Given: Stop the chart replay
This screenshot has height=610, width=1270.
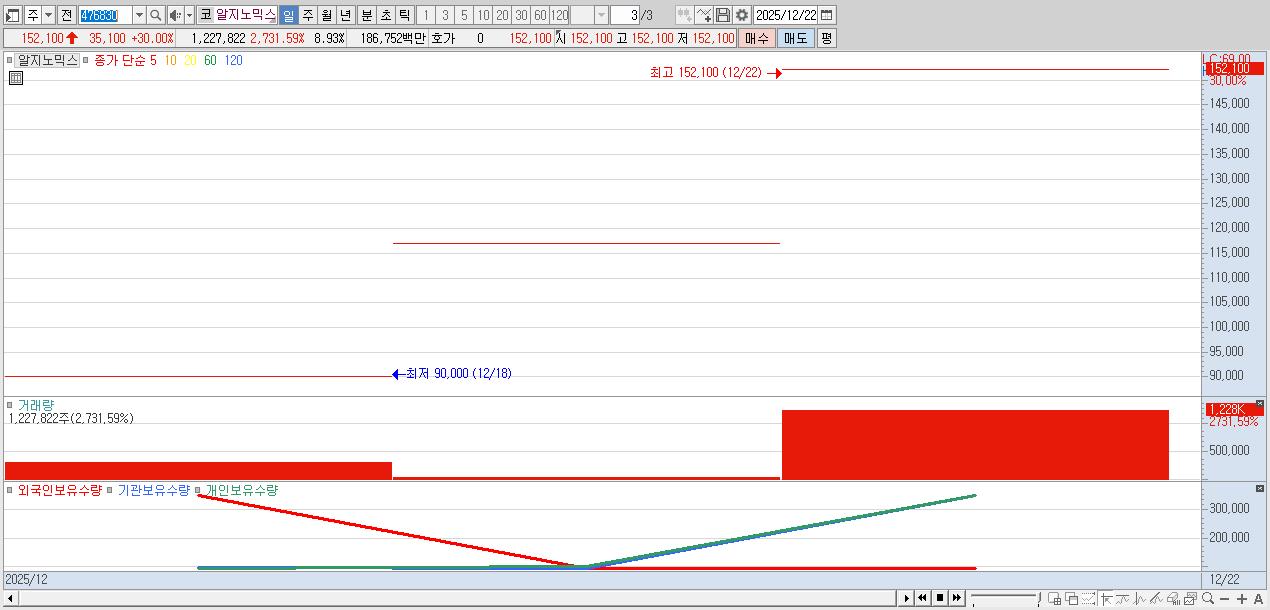Looking at the screenshot, I should 940,598.
